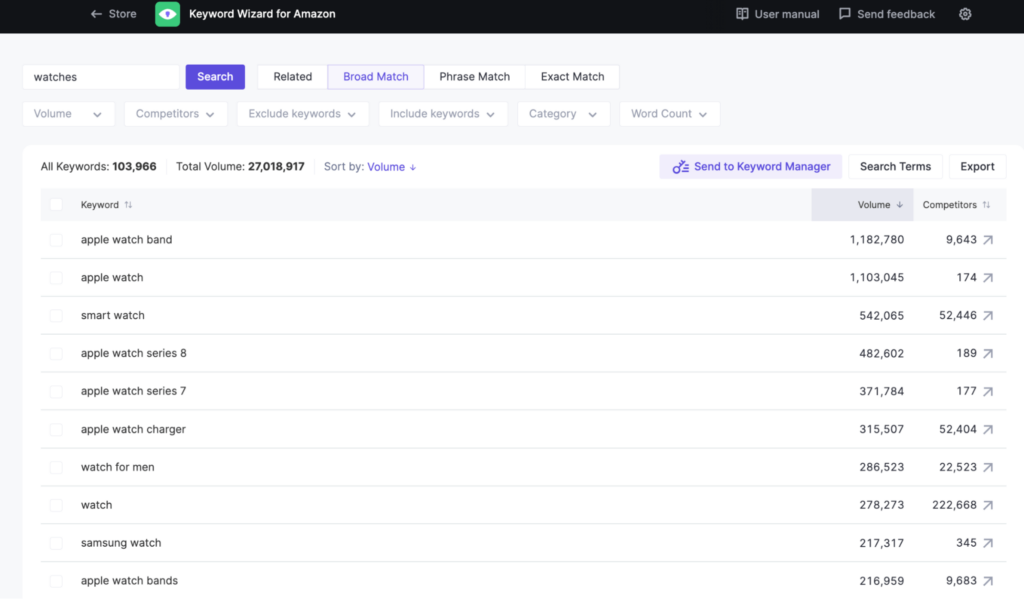The image size is (1024, 599).
Task: Change Sort by Volume option
Action: (391, 167)
